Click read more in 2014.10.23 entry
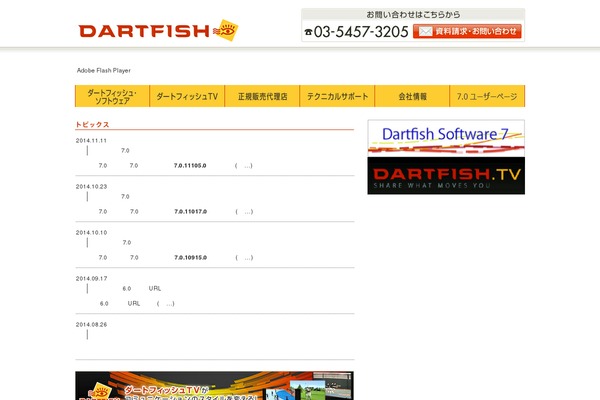 [244, 211]
